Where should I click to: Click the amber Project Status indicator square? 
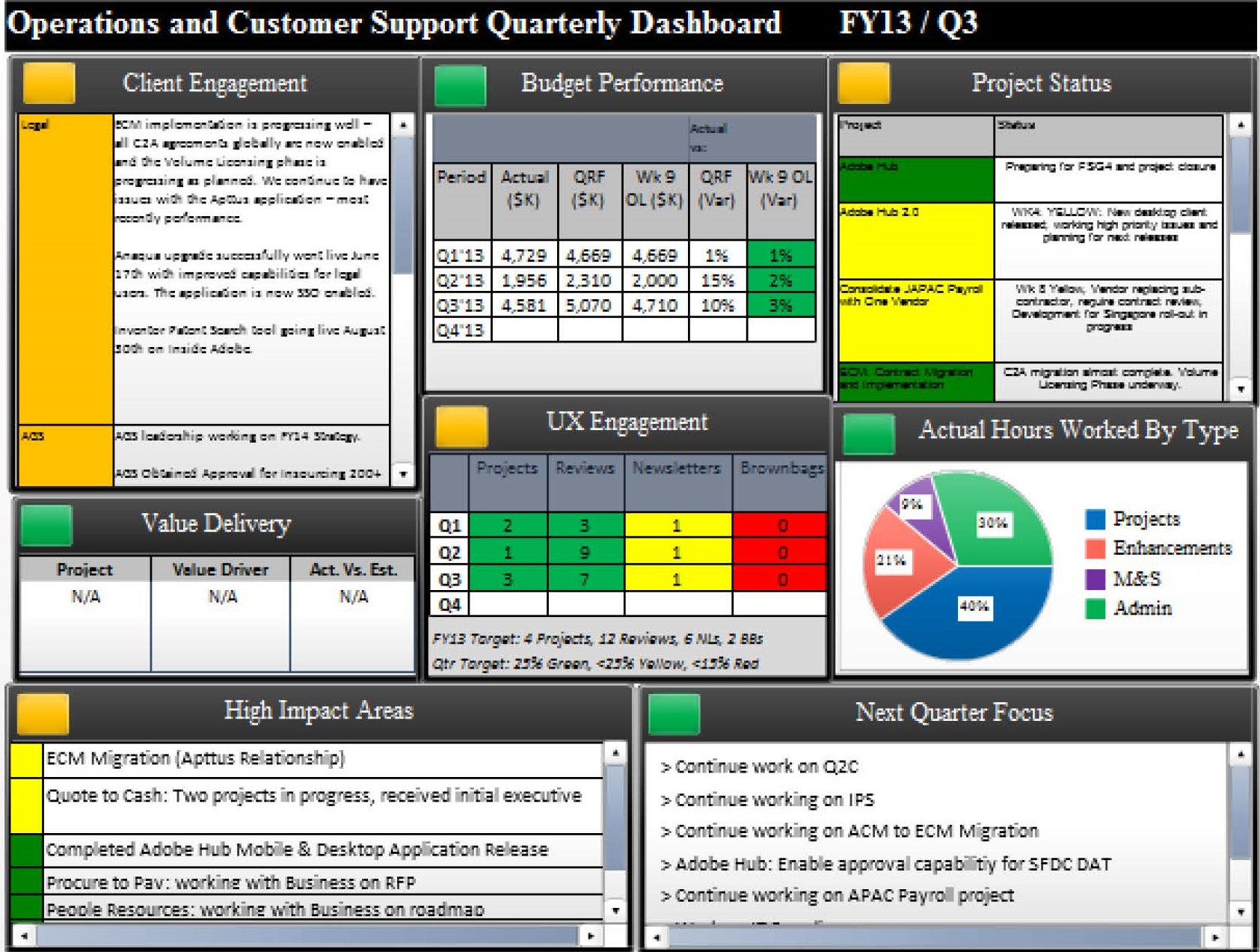click(x=864, y=82)
